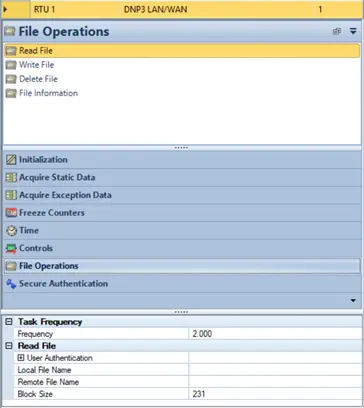The image size is (364, 408).
Task: Click the Read File folder icon
Action: pos(11,51)
